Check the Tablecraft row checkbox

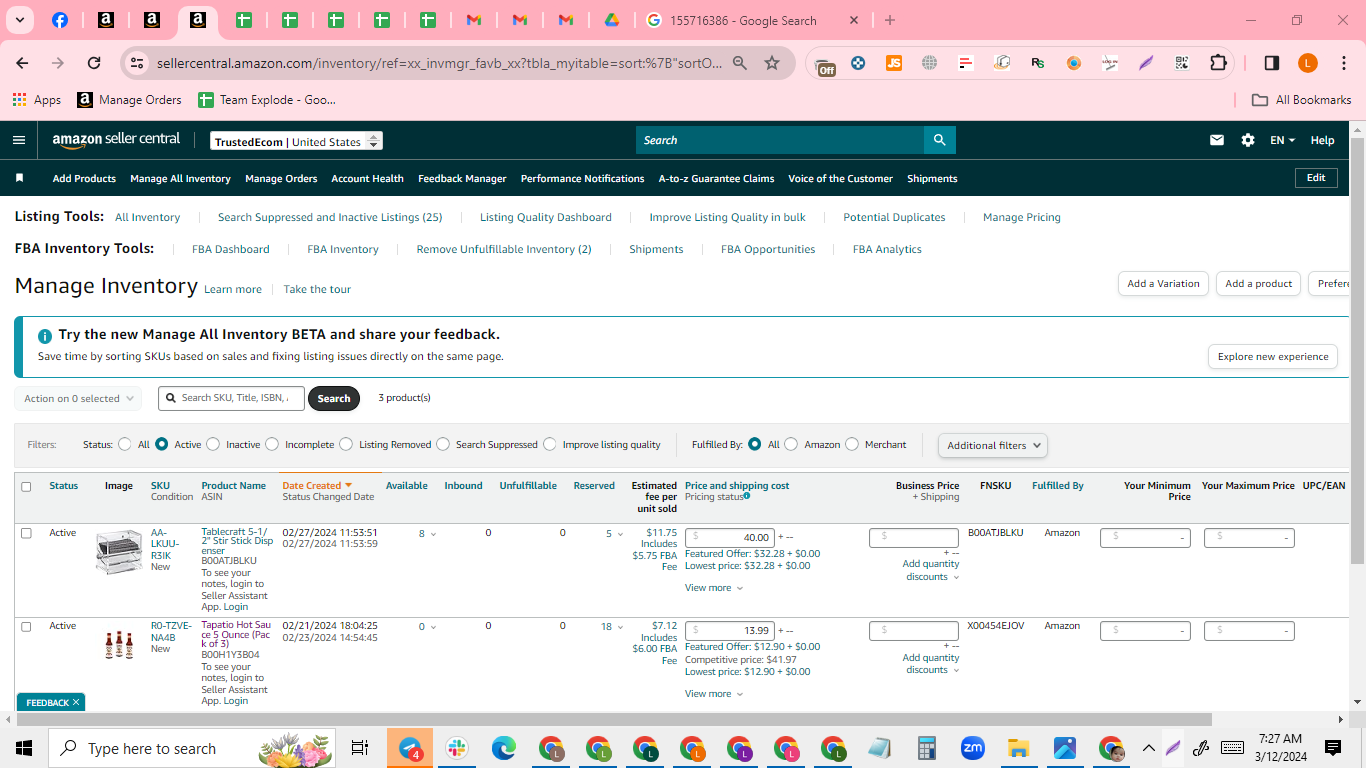[26, 534]
